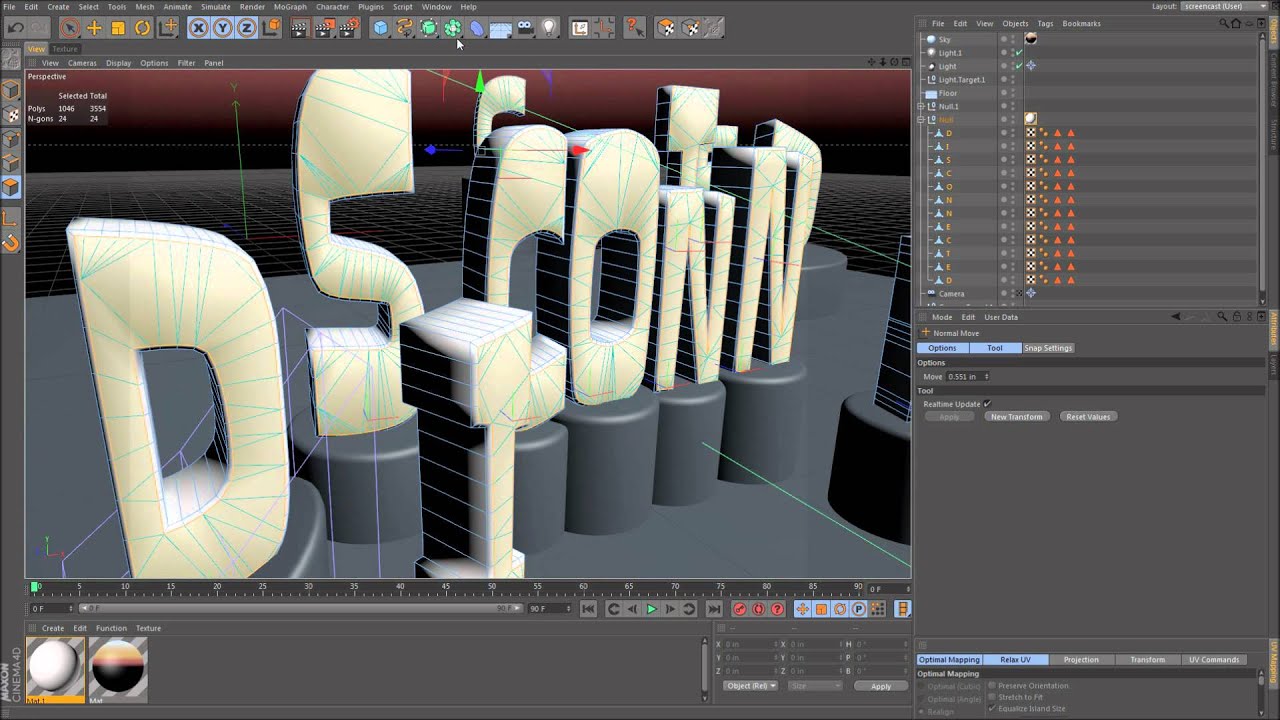Viewport: 1280px width, 720px height.
Task: Expand the Null.1 object
Action: click(921, 106)
